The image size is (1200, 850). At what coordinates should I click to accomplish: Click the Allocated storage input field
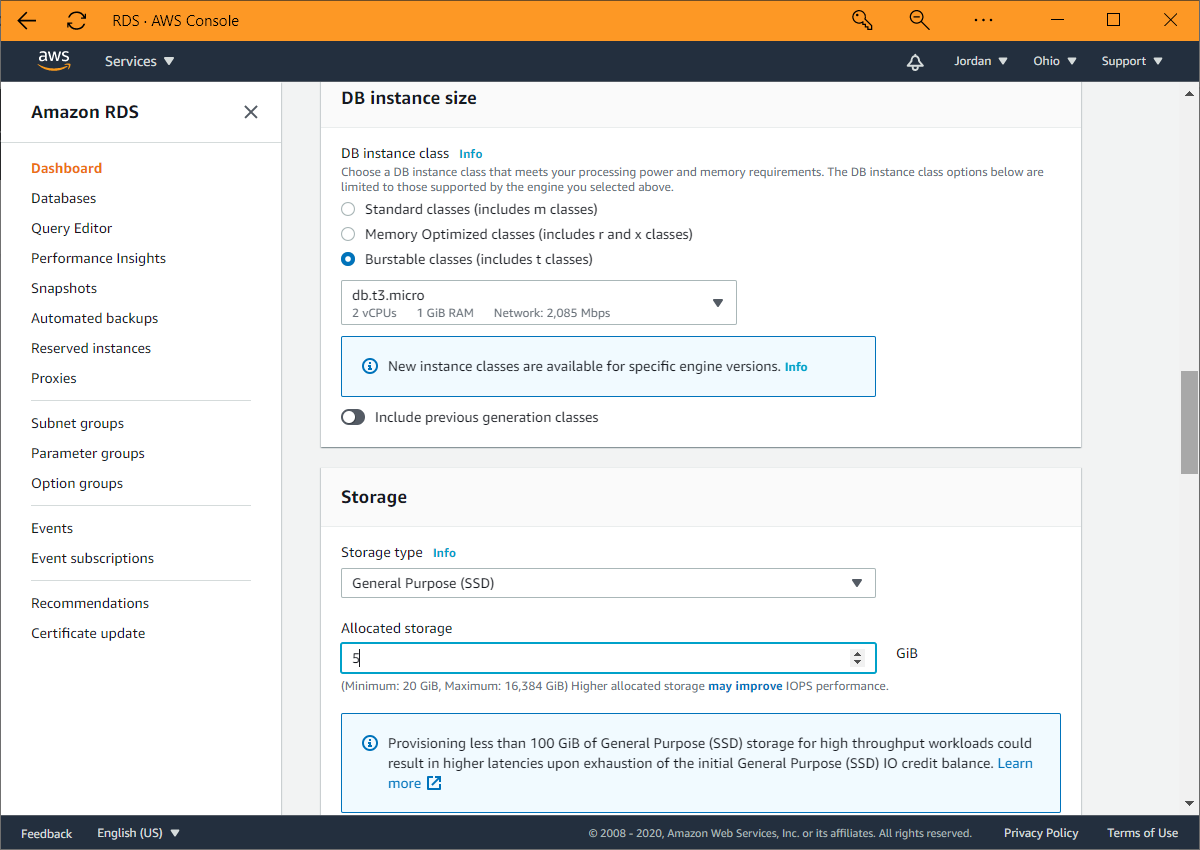click(608, 658)
